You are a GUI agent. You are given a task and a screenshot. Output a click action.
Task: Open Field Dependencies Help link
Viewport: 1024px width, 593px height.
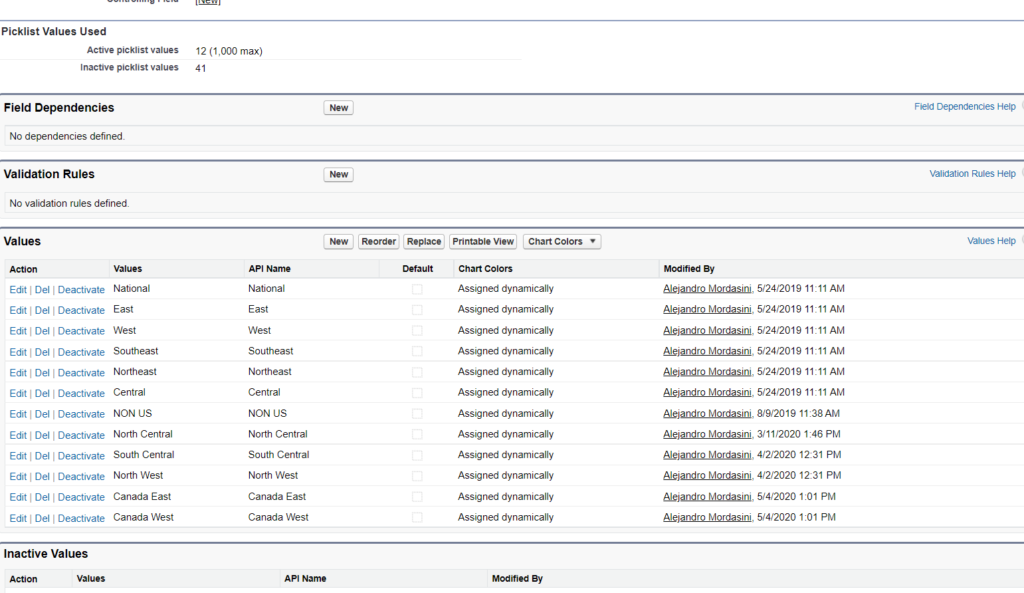[x=964, y=107]
